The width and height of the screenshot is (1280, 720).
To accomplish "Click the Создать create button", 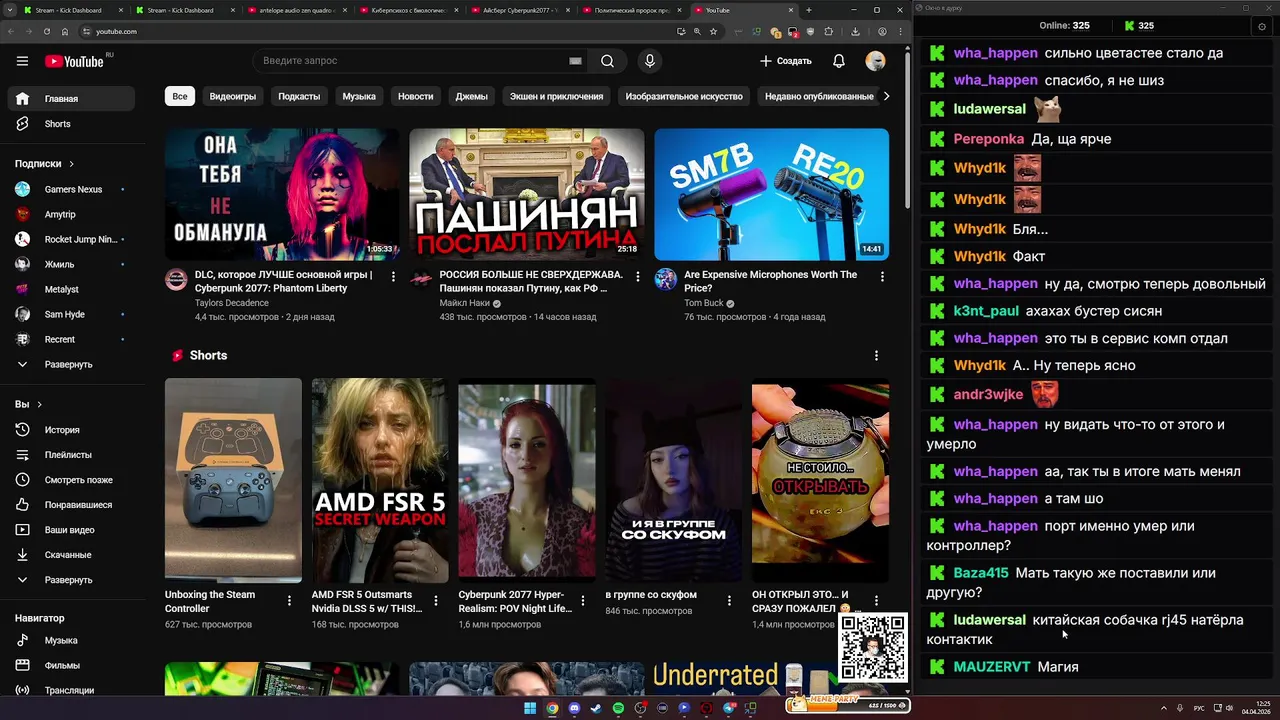I will tap(786, 61).
